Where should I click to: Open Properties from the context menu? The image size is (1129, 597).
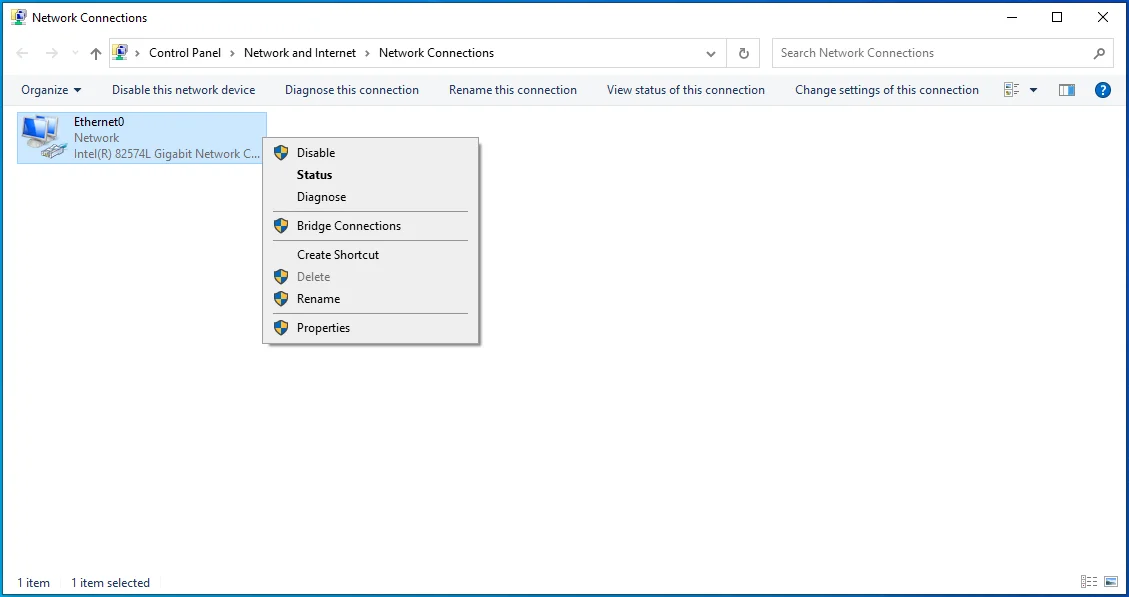tap(370, 328)
